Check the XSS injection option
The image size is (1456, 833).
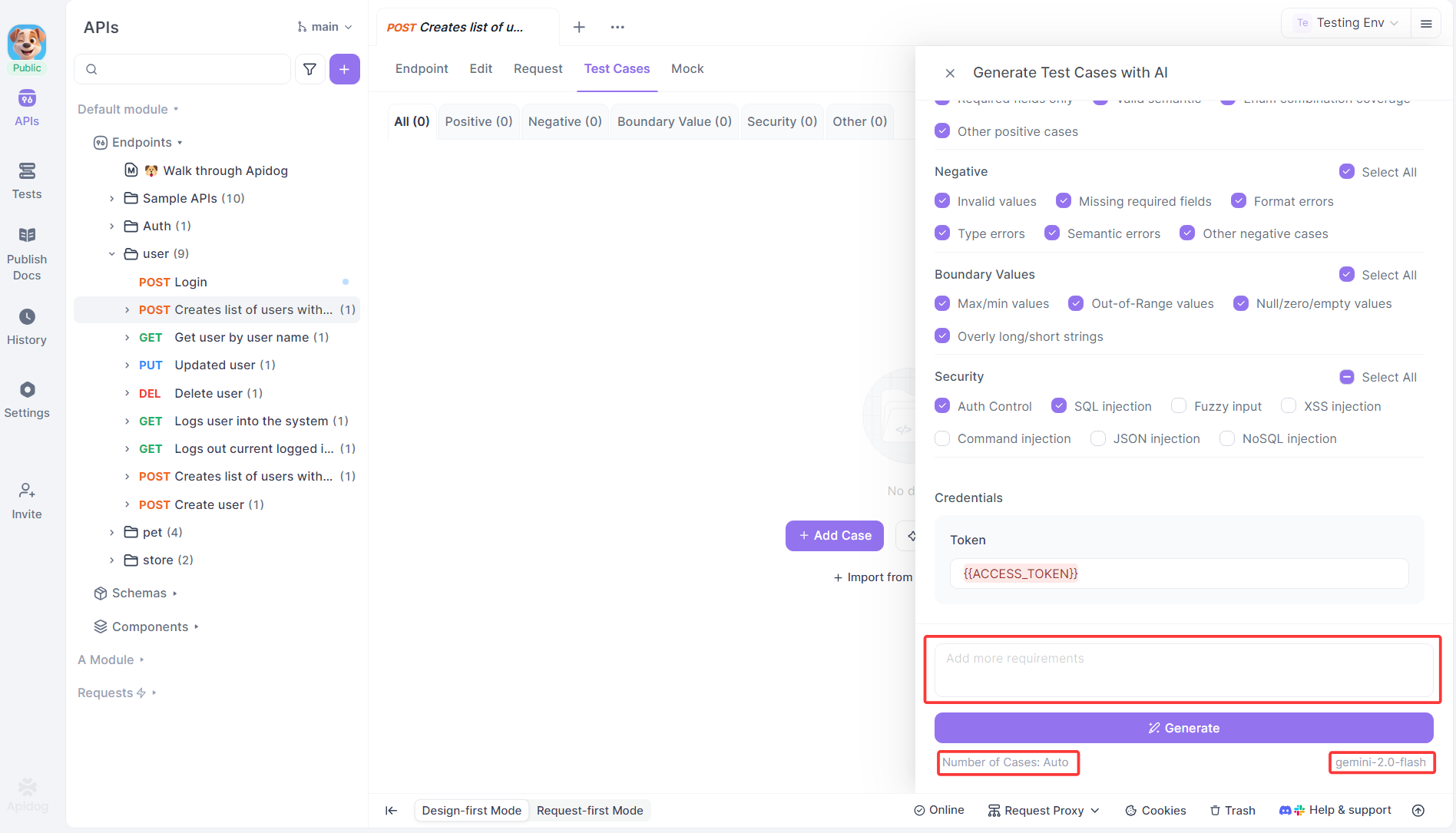1289,406
